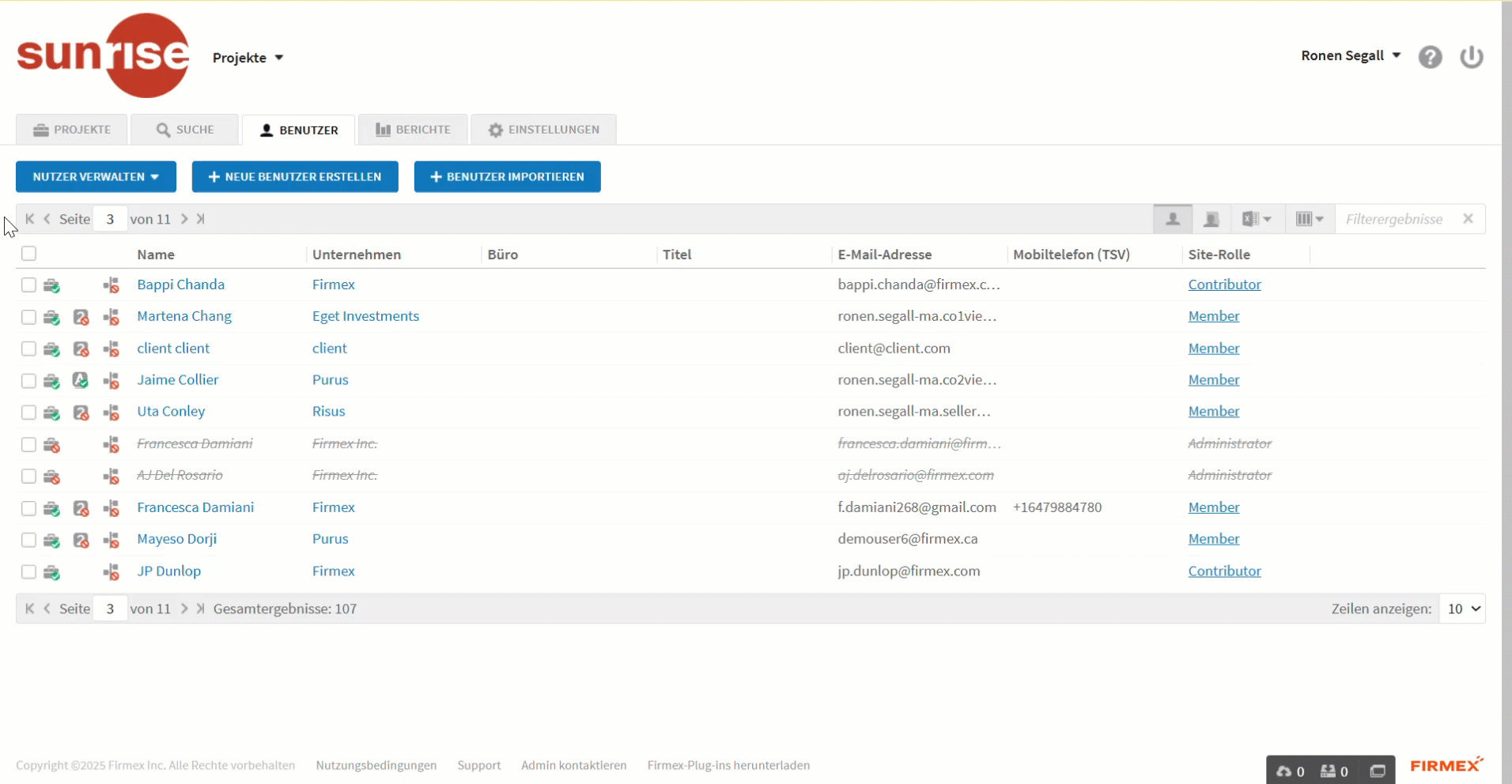Image resolution: width=1512 pixels, height=784 pixels.
Task: Check the box for Bappi Chanda
Action: 29,285
